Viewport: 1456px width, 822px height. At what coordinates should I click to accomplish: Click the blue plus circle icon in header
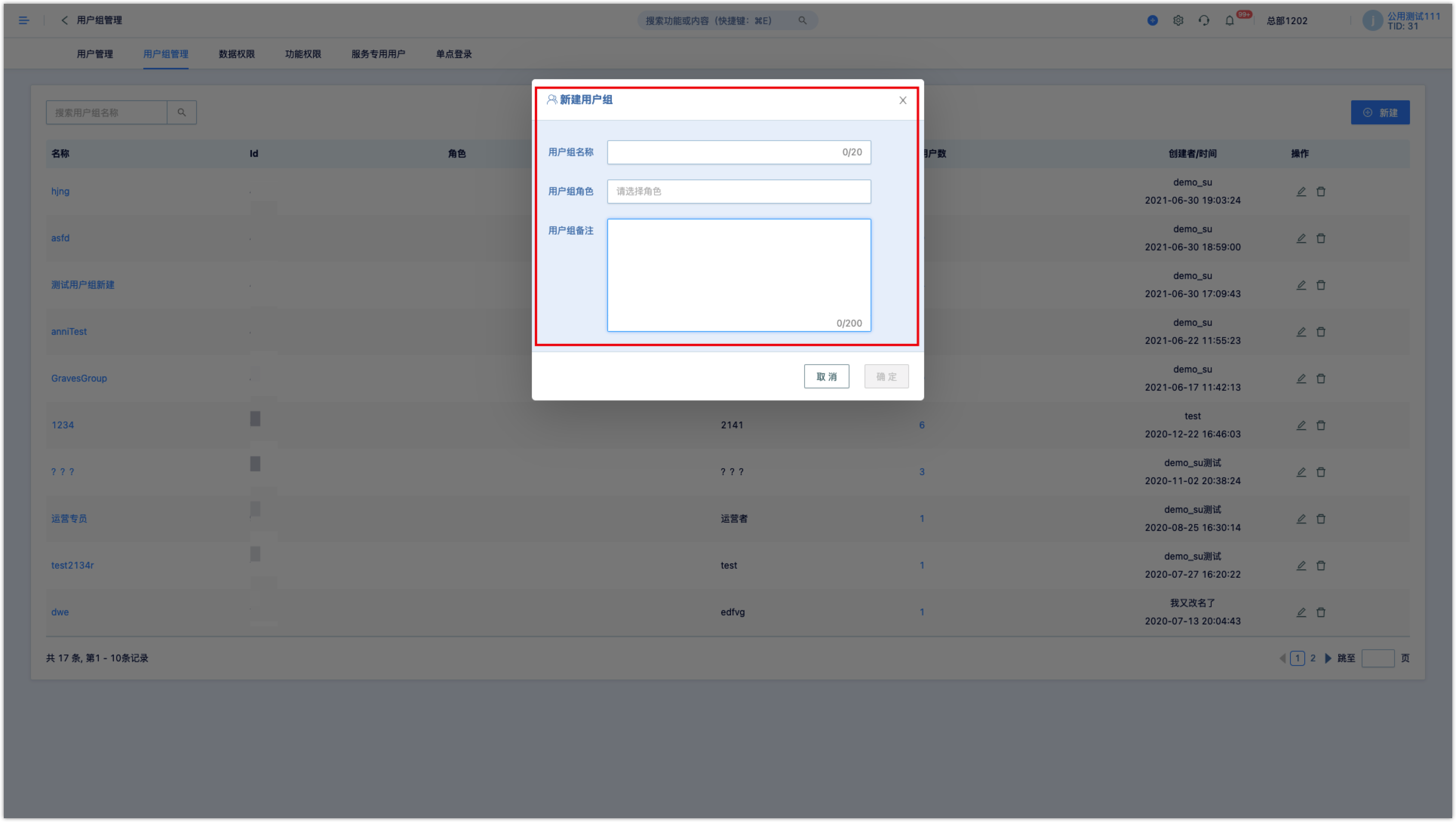1152,20
